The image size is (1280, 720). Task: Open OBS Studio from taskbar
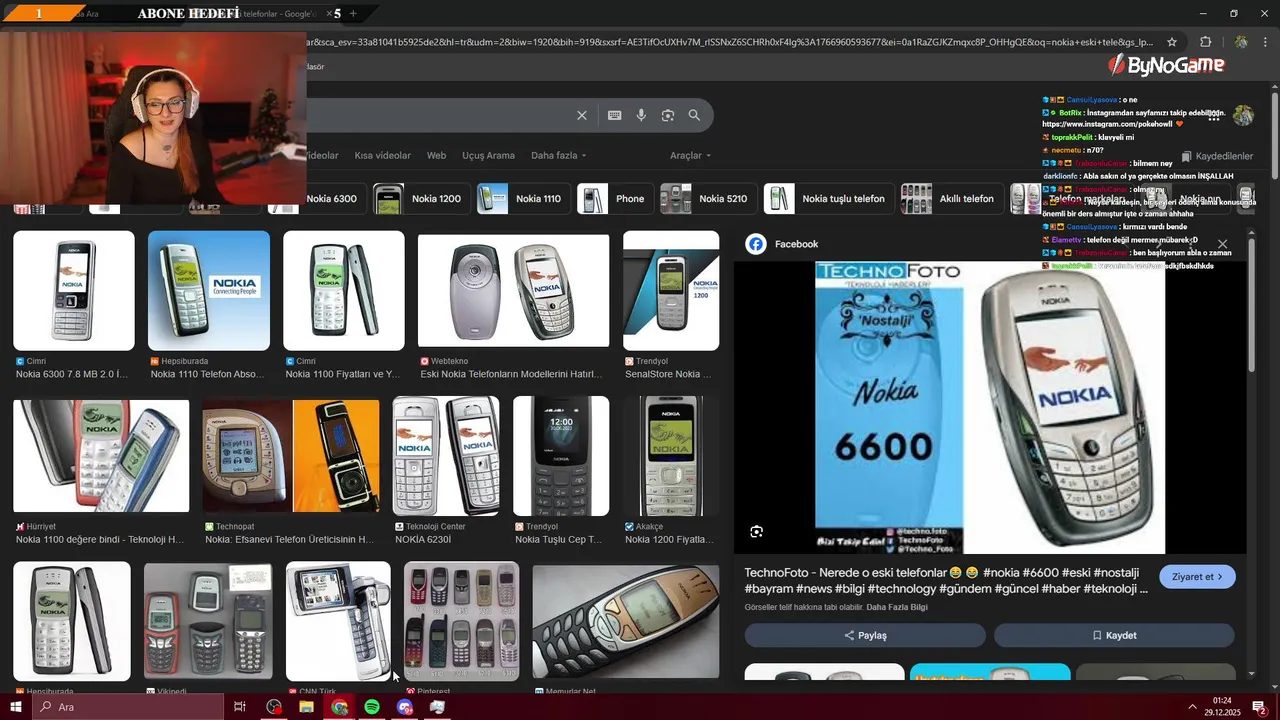tap(274, 707)
